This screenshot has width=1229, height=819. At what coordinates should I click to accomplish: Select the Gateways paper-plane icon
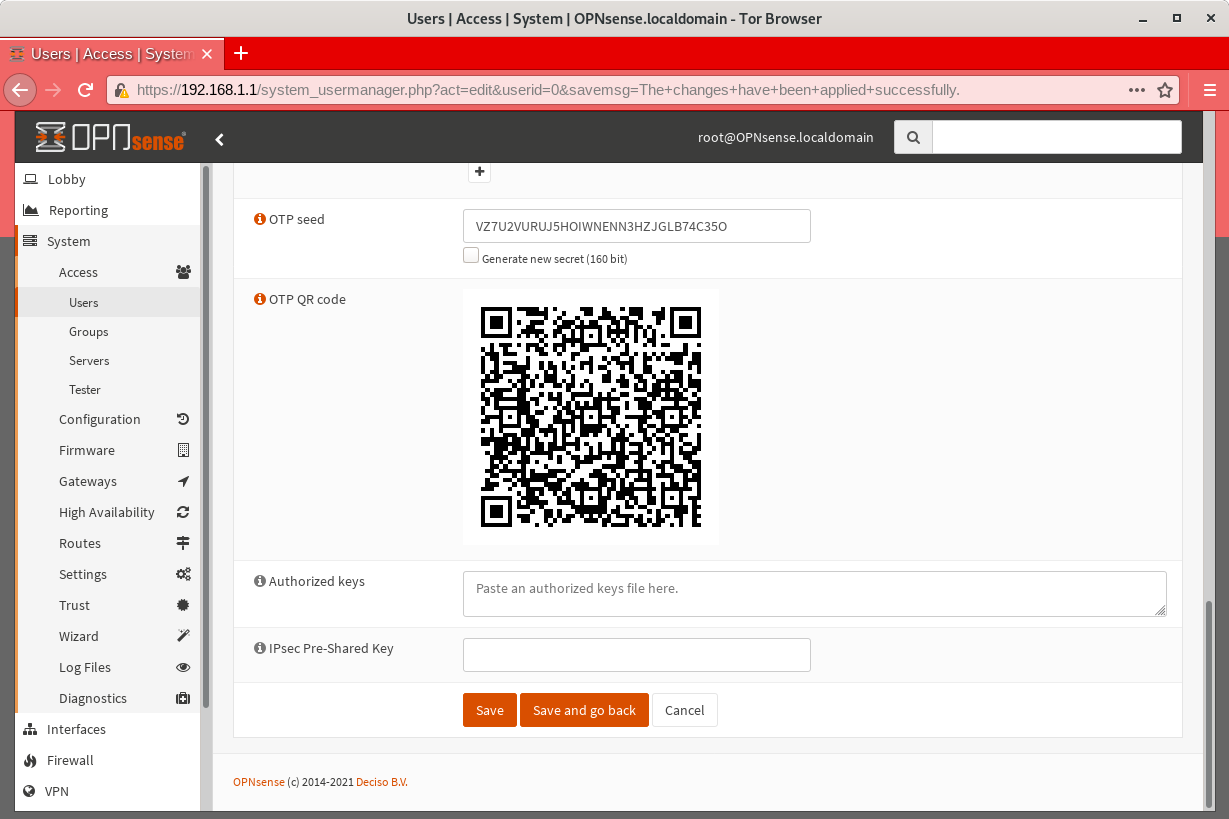click(x=183, y=481)
